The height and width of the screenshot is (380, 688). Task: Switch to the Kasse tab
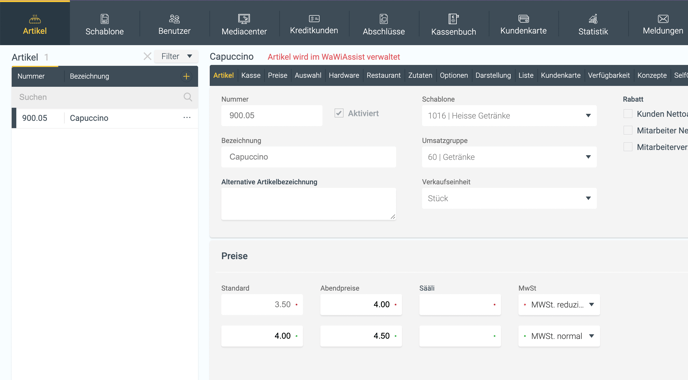(x=251, y=75)
